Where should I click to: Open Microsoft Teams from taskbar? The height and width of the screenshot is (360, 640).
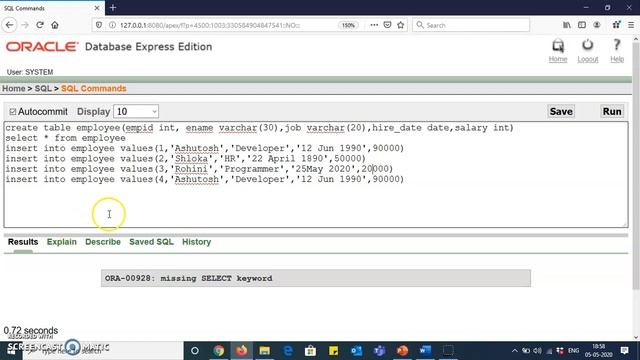tap(379, 350)
